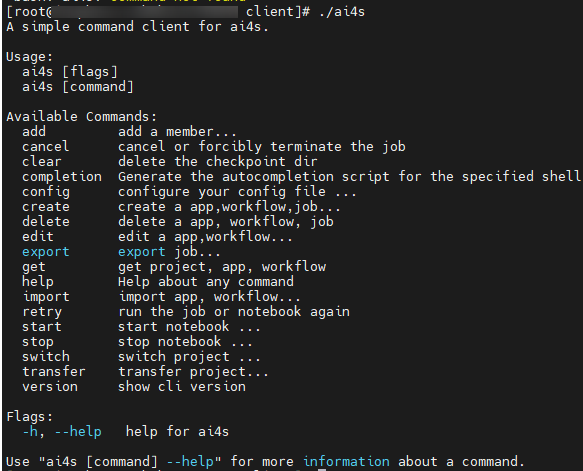Click "configure your config file ..." description
This screenshot has width=583, height=471.
coord(237,192)
